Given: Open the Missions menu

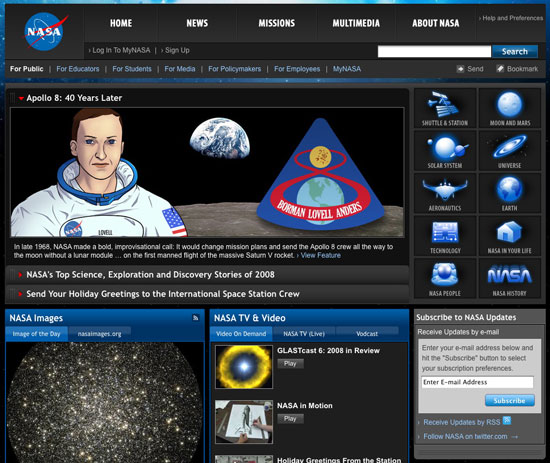Looking at the screenshot, I should coord(277,24).
